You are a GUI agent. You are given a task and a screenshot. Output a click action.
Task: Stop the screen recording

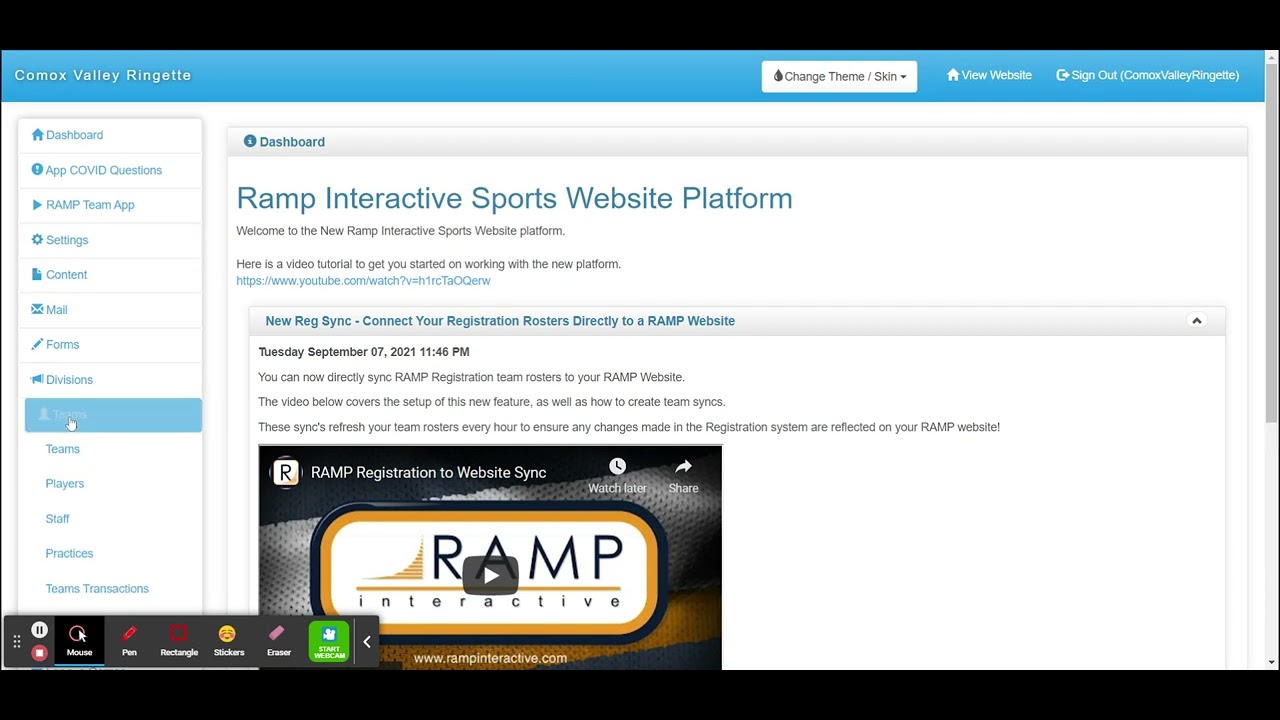(x=39, y=653)
